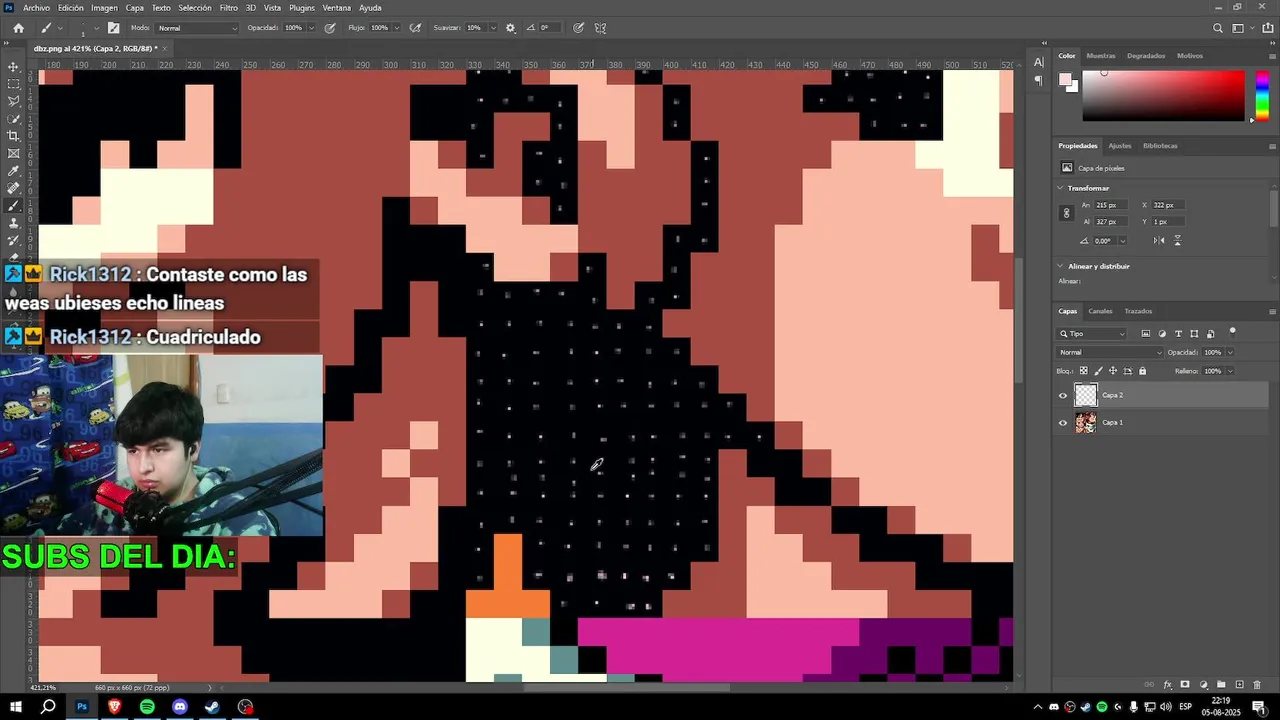Open the Filtro menu

point(228,7)
